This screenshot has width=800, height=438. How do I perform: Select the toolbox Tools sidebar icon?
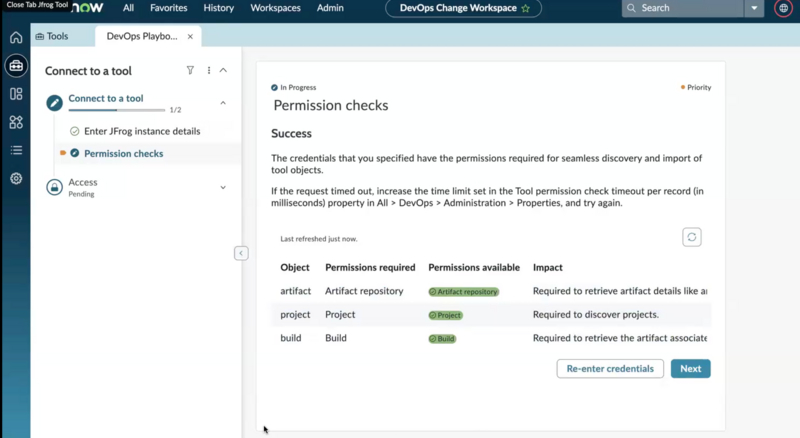(16, 66)
